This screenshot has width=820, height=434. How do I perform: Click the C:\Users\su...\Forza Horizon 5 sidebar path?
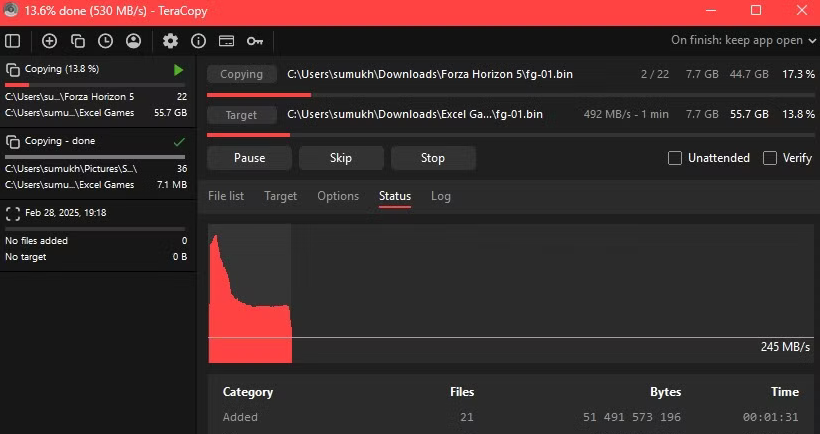click(70, 97)
